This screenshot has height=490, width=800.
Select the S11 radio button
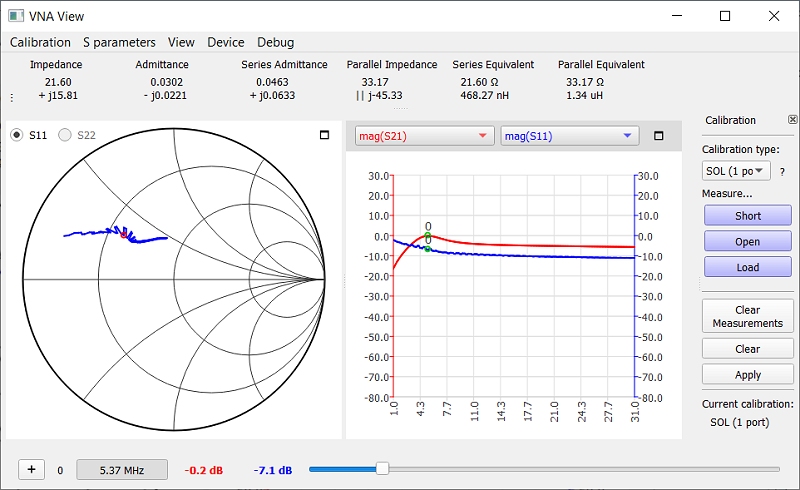(x=17, y=135)
